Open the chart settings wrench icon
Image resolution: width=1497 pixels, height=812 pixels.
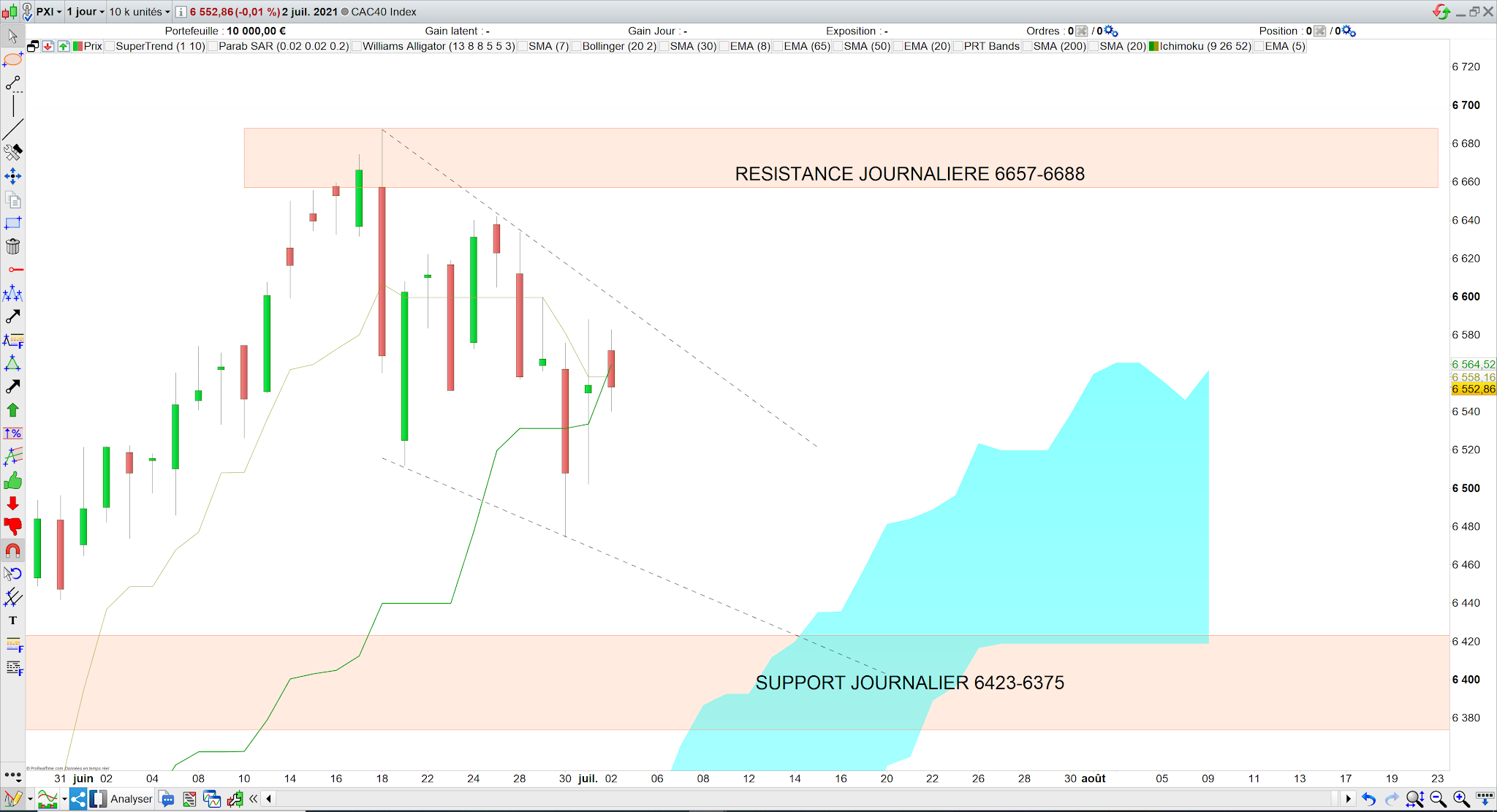click(x=235, y=799)
